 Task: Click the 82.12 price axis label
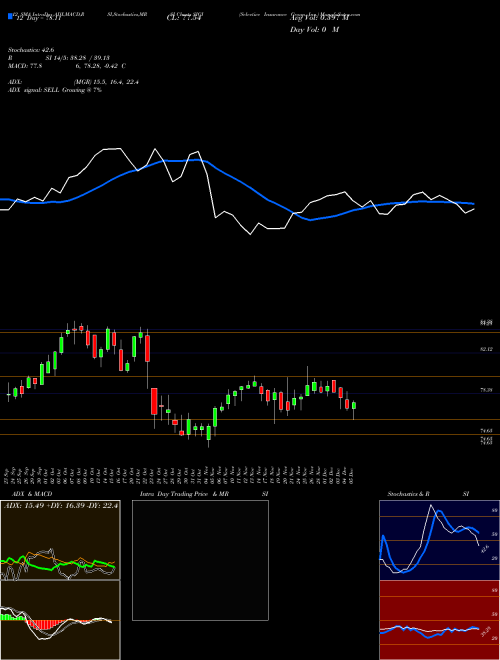(x=486, y=349)
